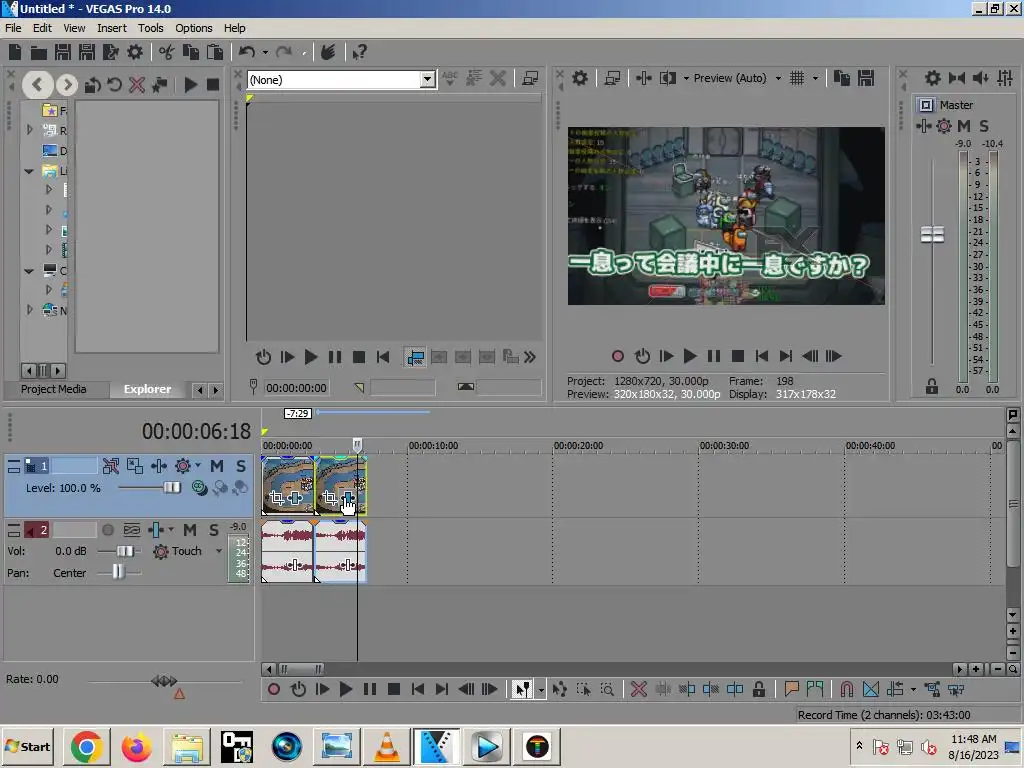This screenshot has width=1024, height=768.
Task: Collapse the Computer tree node
Action: (29, 270)
